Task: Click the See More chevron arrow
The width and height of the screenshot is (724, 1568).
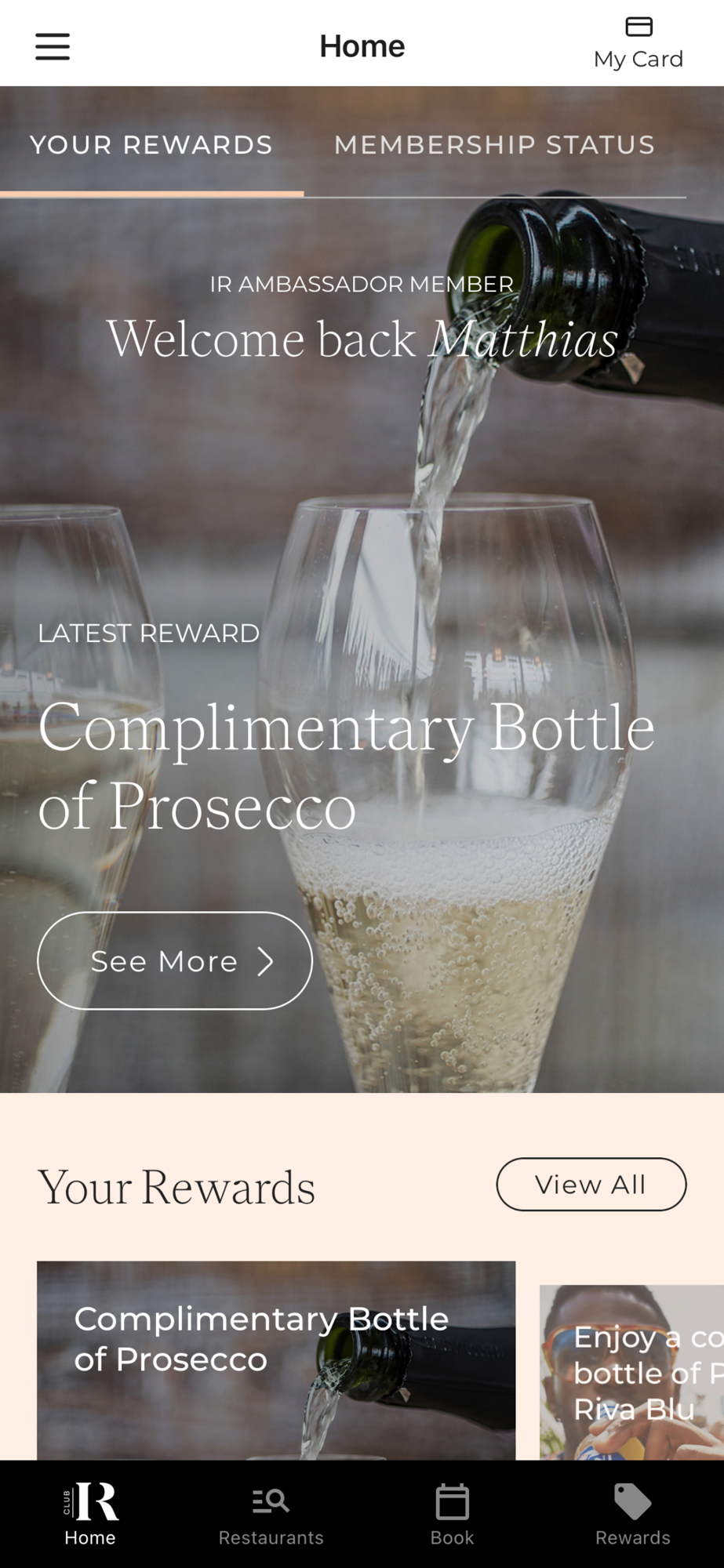Action: tap(266, 961)
